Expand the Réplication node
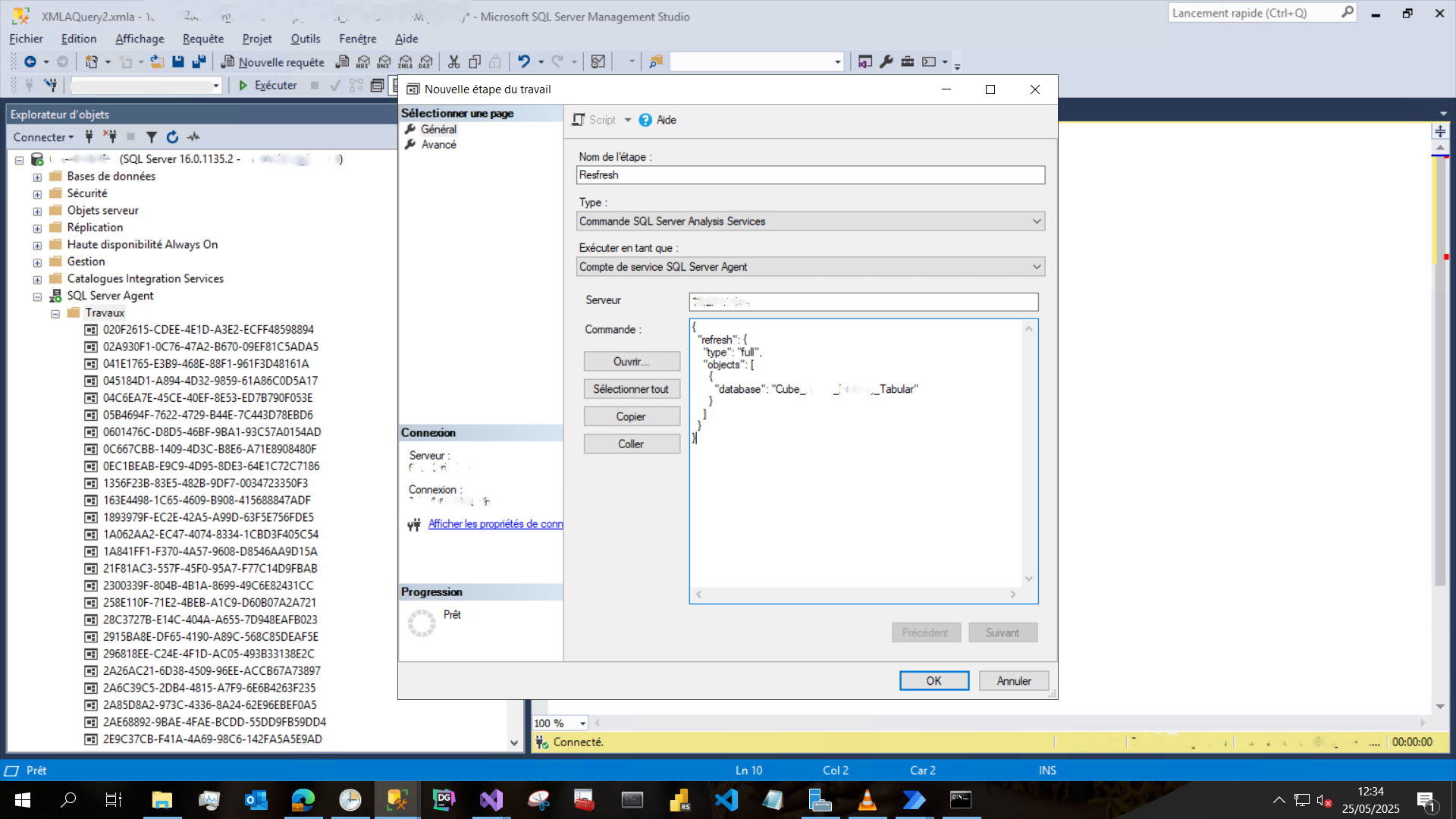1456x819 pixels. point(37,228)
